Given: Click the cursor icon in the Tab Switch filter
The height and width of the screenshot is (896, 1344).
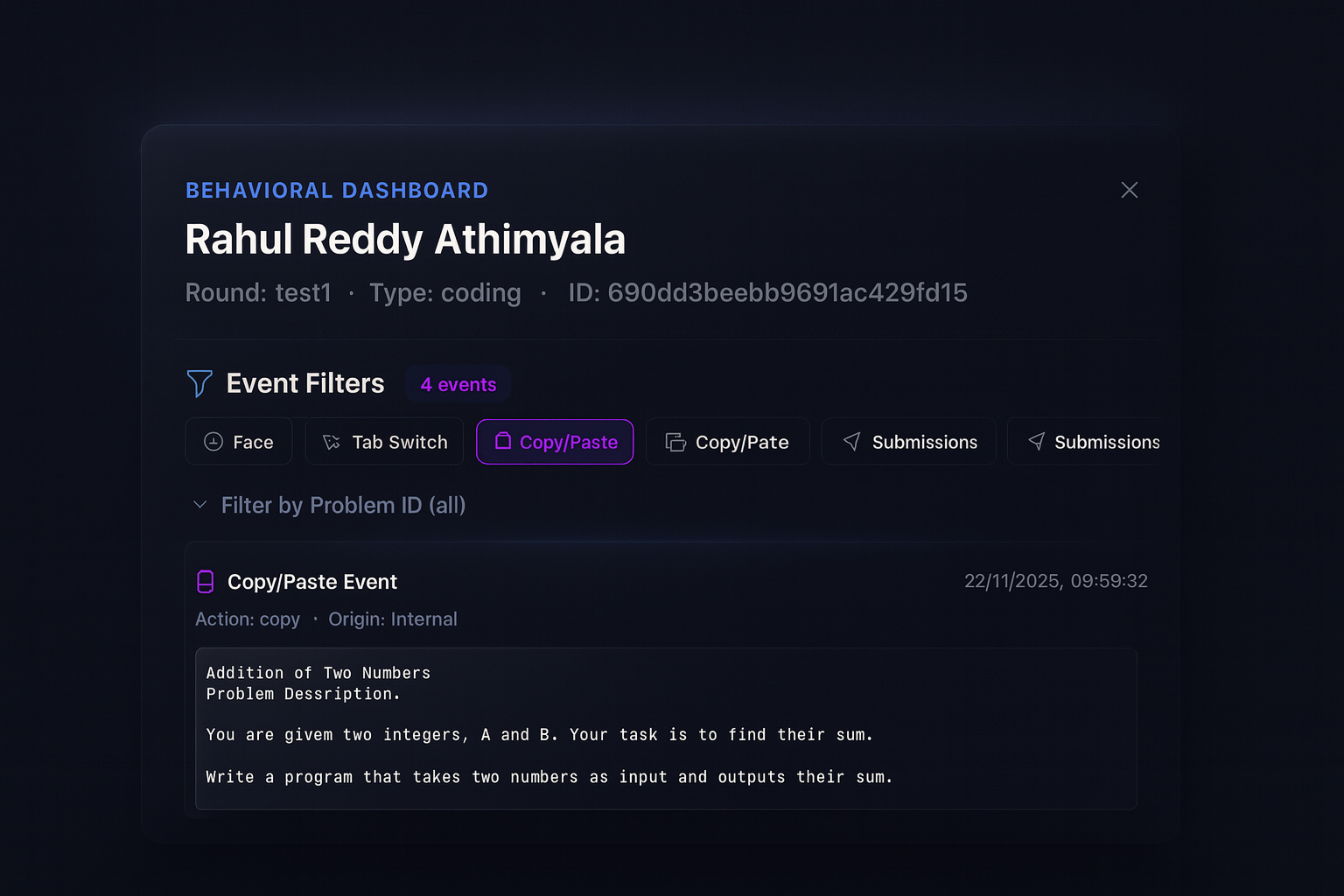Looking at the screenshot, I should (x=332, y=442).
